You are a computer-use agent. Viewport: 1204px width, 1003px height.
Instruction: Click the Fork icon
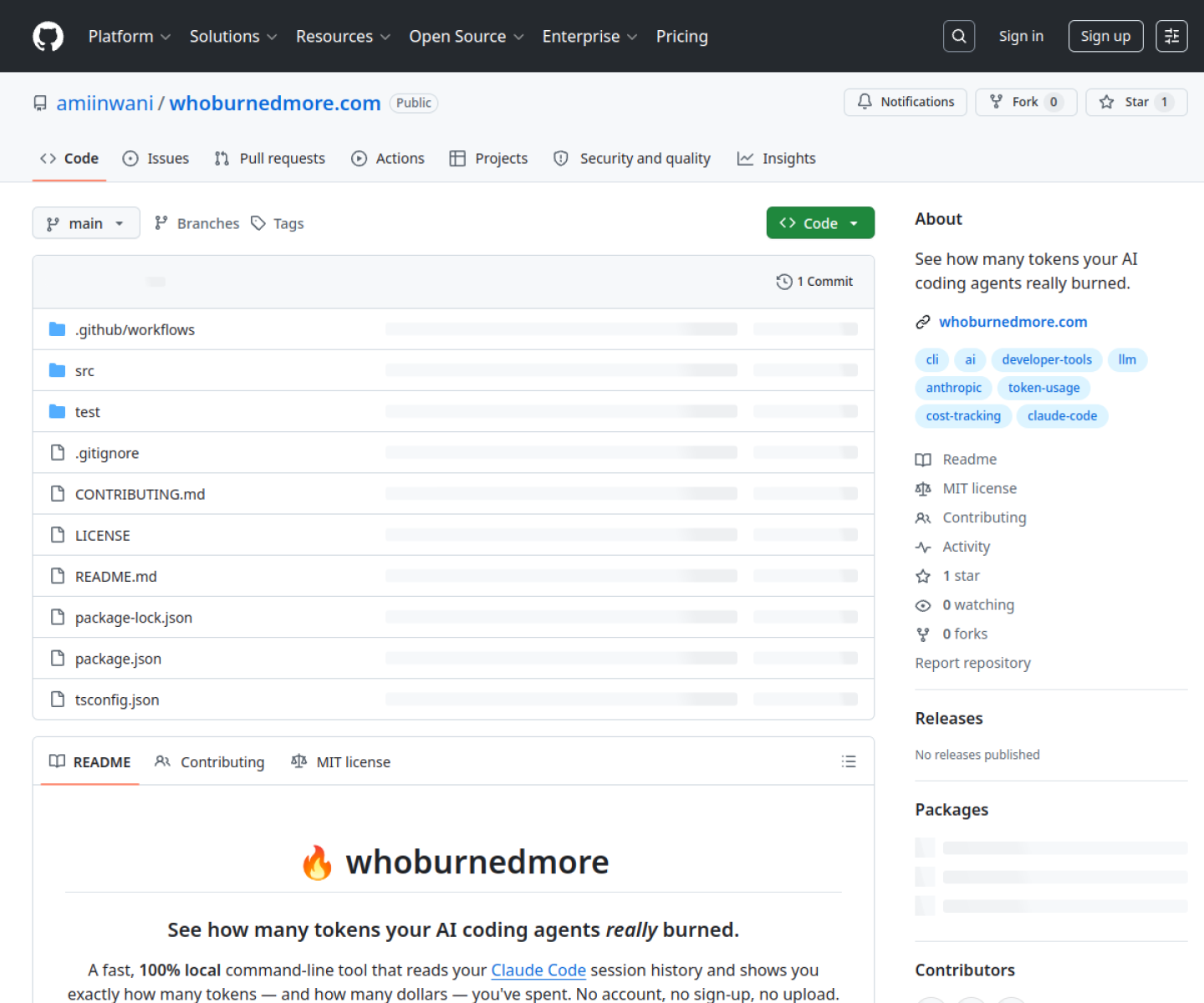[996, 102]
